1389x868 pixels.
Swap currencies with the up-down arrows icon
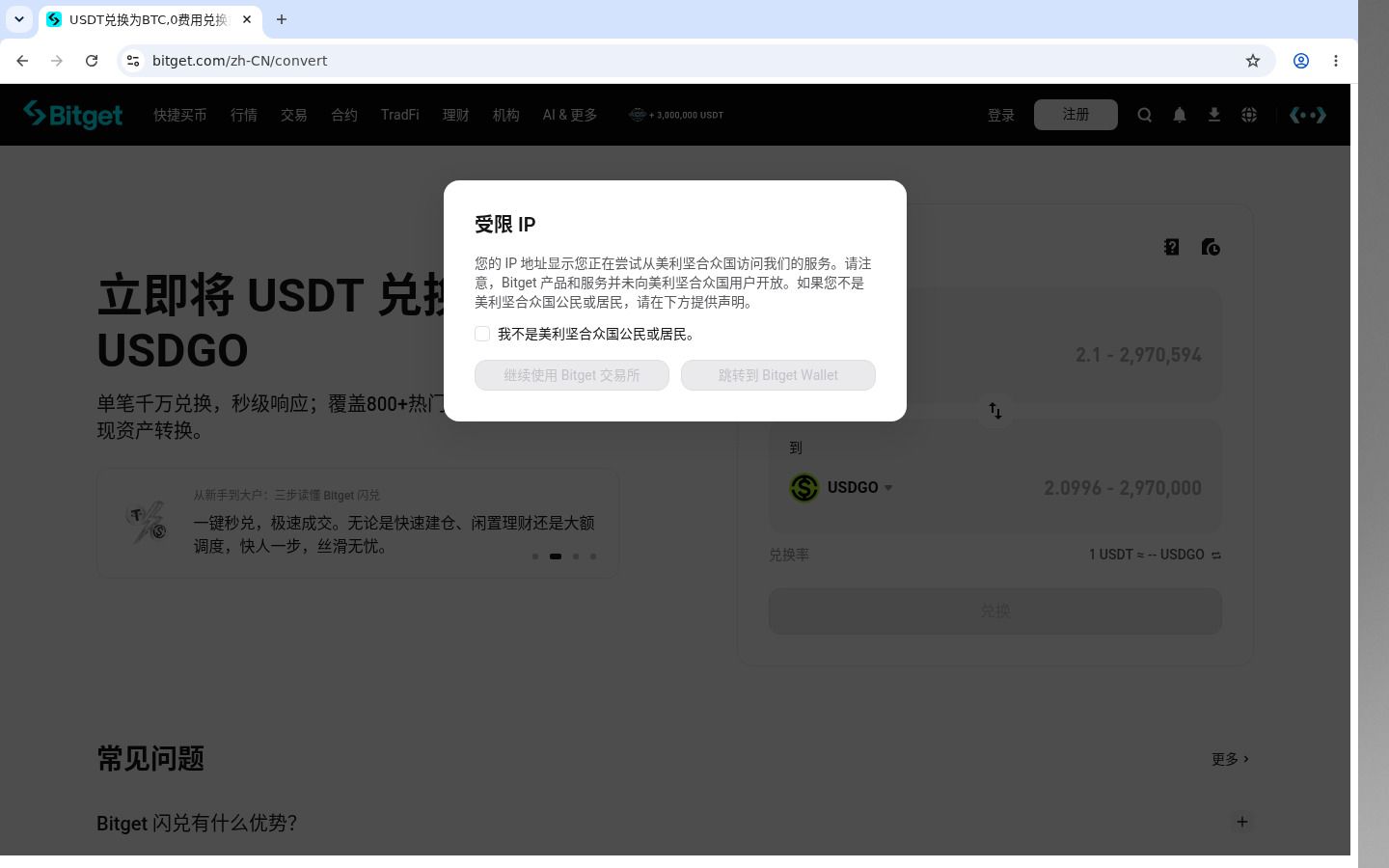(x=995, y=411)
